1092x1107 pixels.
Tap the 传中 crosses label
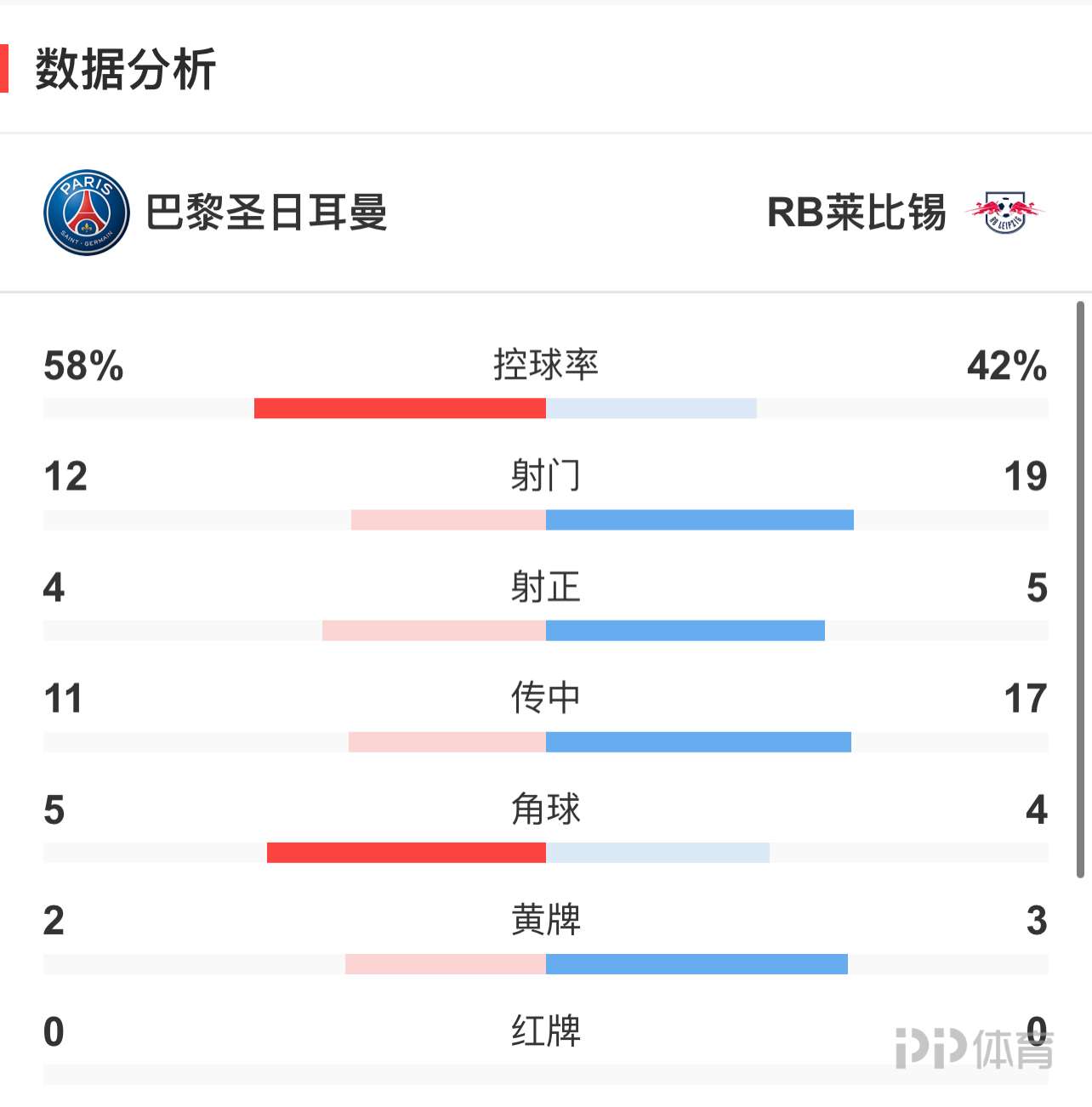point(546,697)
